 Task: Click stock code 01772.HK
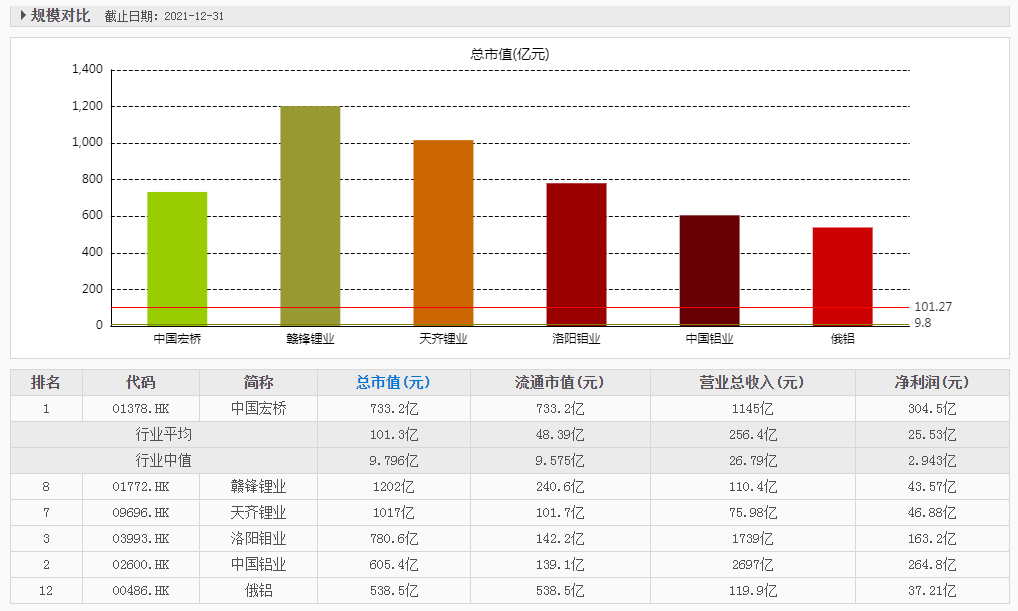tap(140, 486)
